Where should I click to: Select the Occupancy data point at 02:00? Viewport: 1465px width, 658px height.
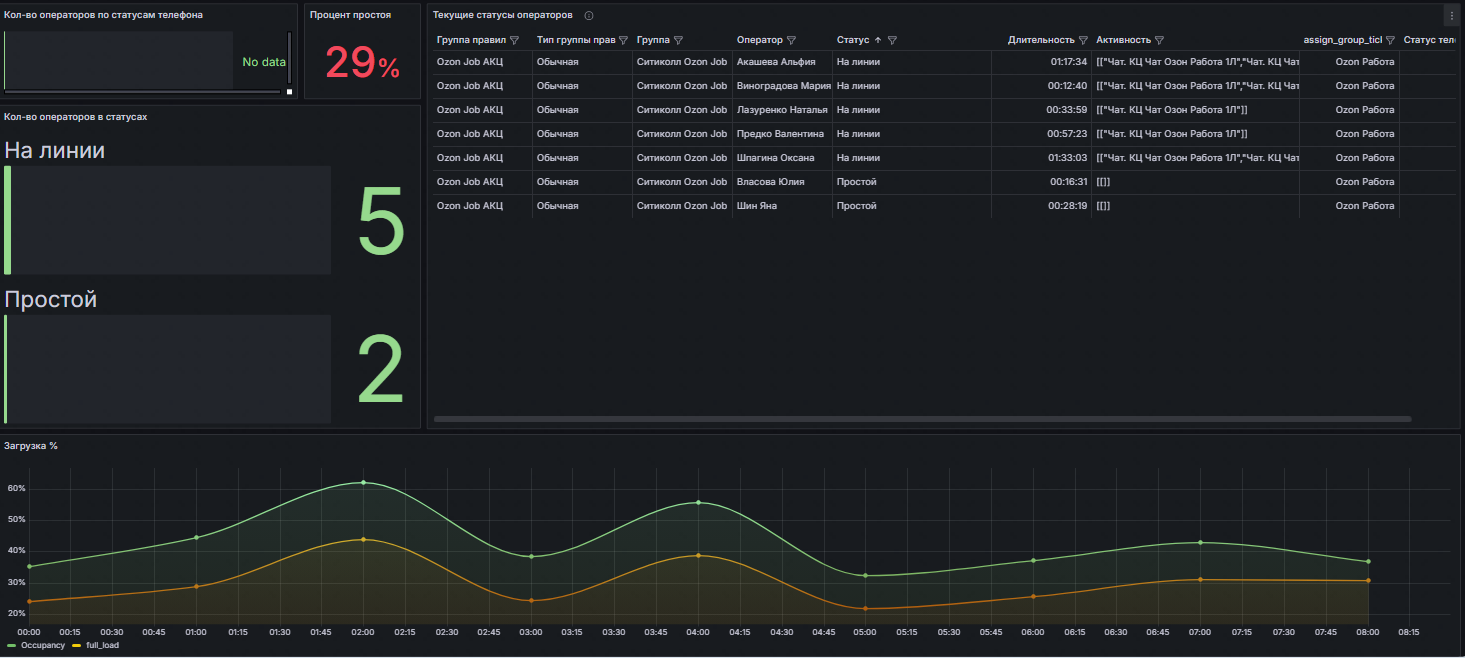coord(363,482)
